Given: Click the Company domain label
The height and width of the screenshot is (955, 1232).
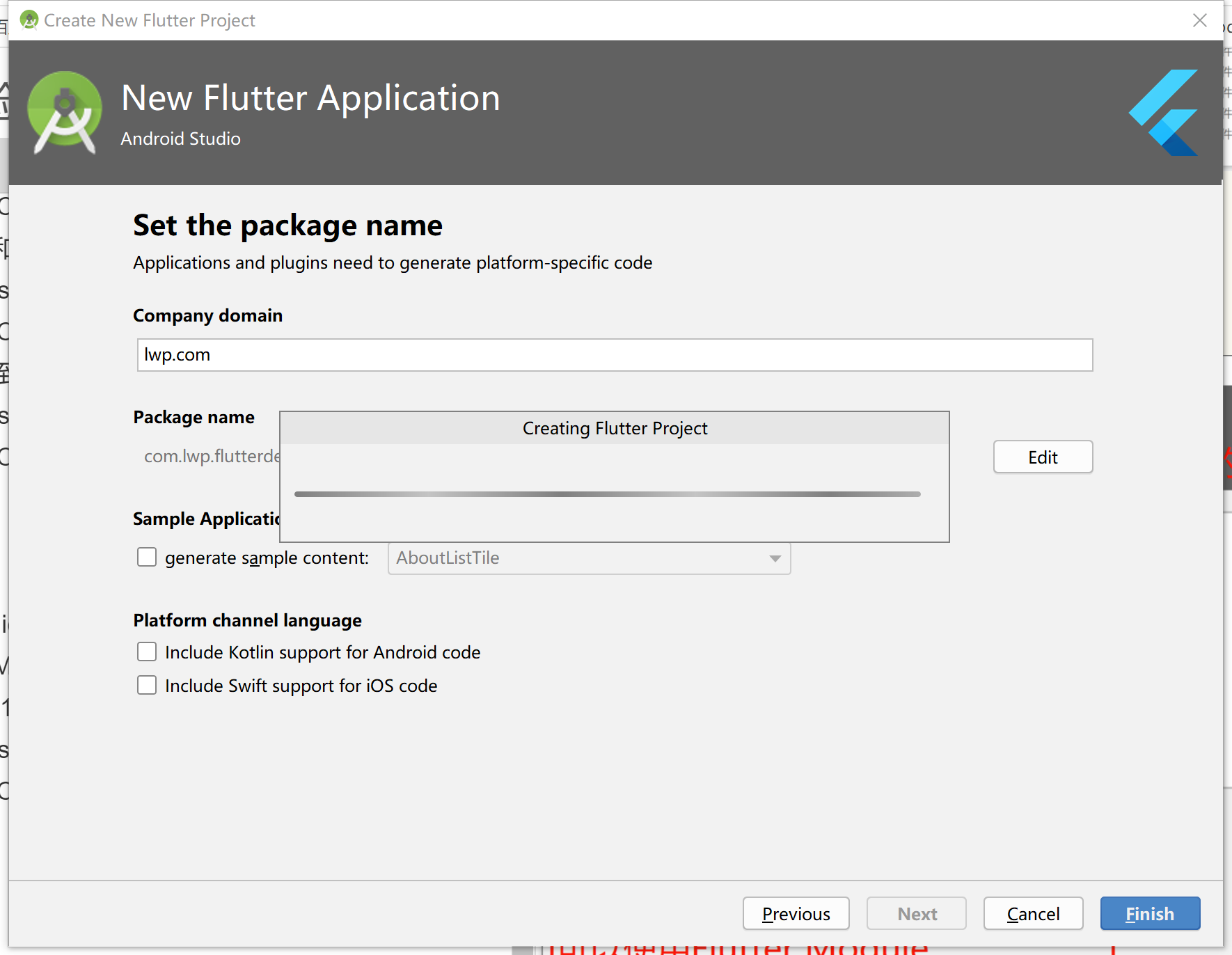Looking at the screenshot, I should click(207, 316).
